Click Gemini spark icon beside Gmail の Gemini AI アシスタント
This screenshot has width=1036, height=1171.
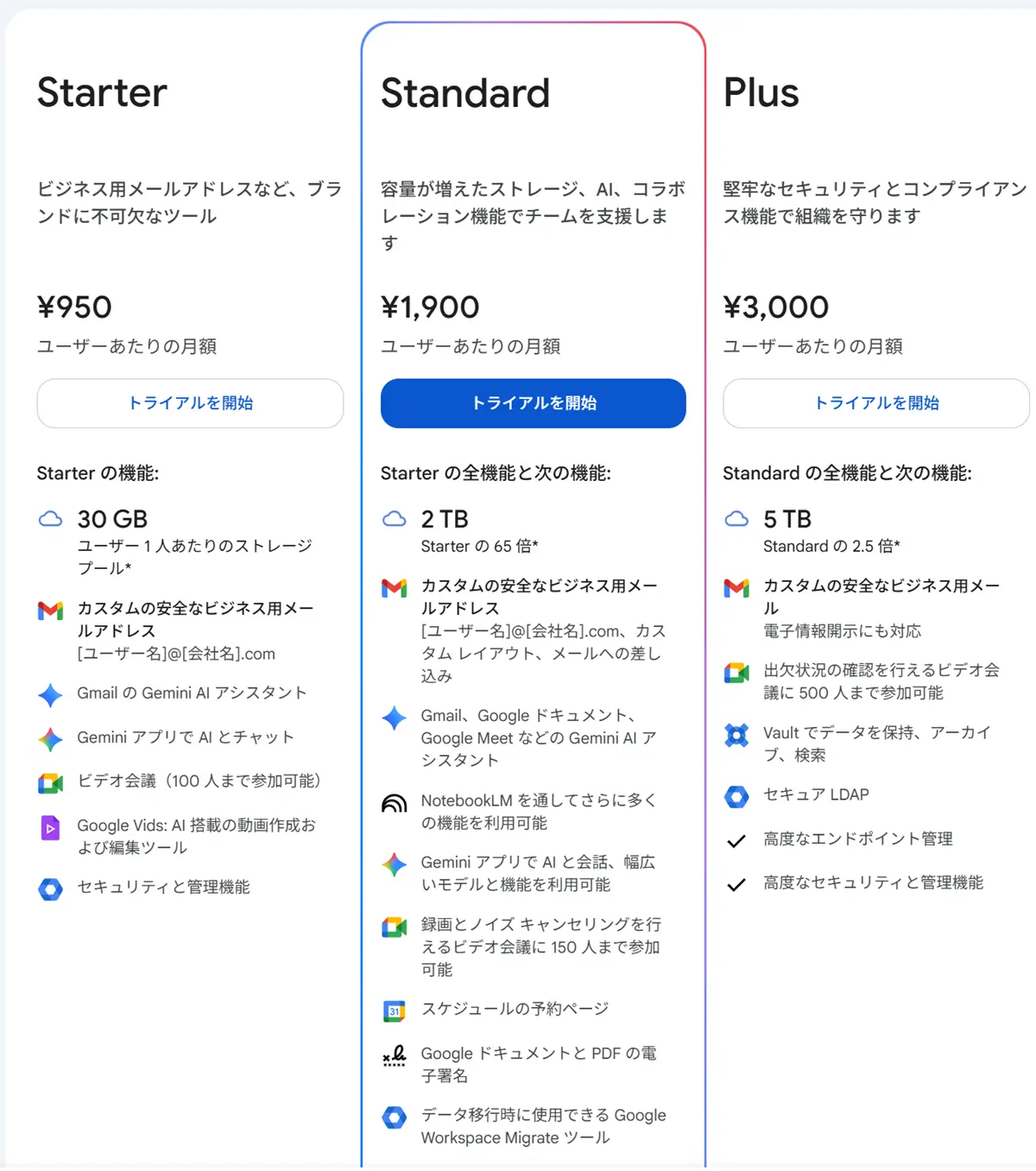51,694
